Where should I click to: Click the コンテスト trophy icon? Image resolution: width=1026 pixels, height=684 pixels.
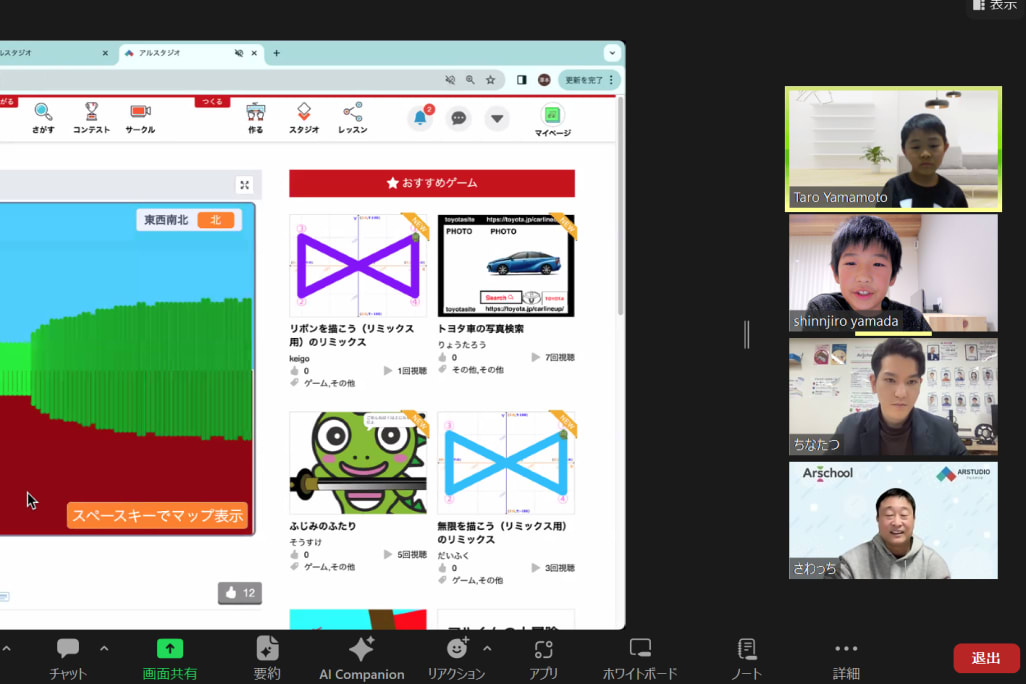click(91, 113)
